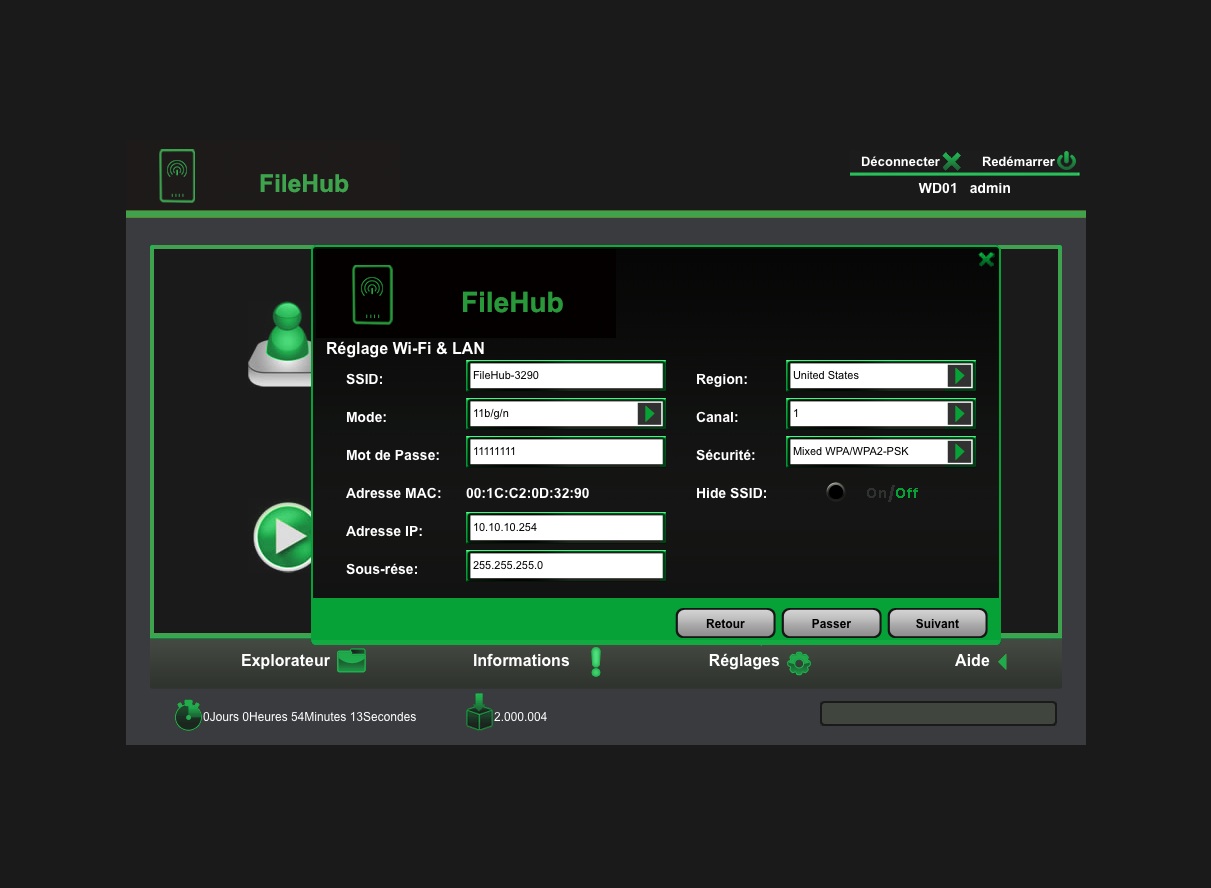Open Explorateur folder icon
This screenshot has height=888, width=1211.
pos(351,661)
